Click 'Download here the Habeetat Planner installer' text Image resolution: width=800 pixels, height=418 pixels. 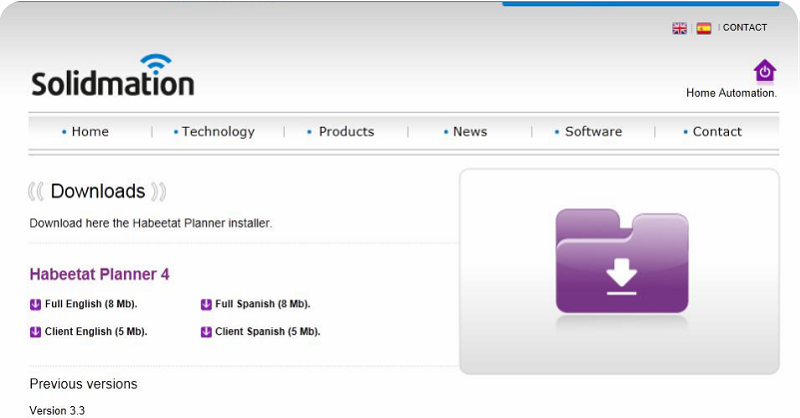[151, 223]
